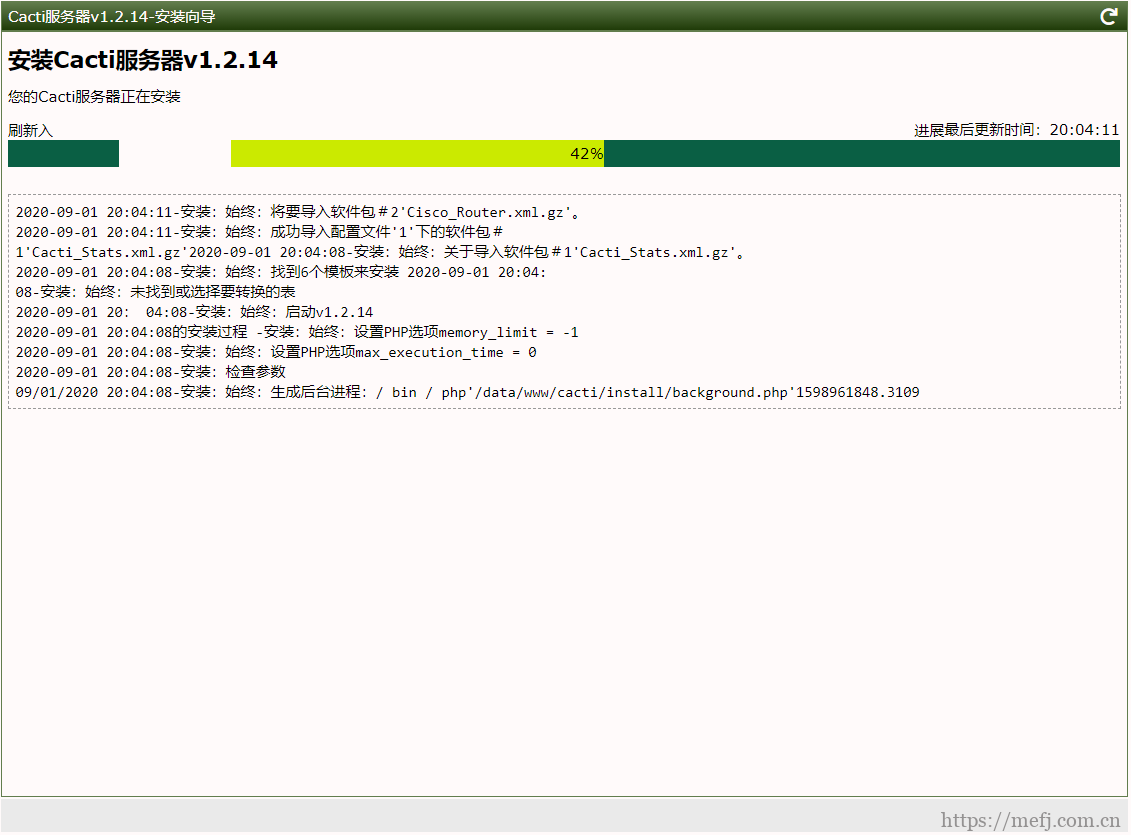Click the heading '安装Cacti服务器v1.2.14'

[x=143, y=60]
